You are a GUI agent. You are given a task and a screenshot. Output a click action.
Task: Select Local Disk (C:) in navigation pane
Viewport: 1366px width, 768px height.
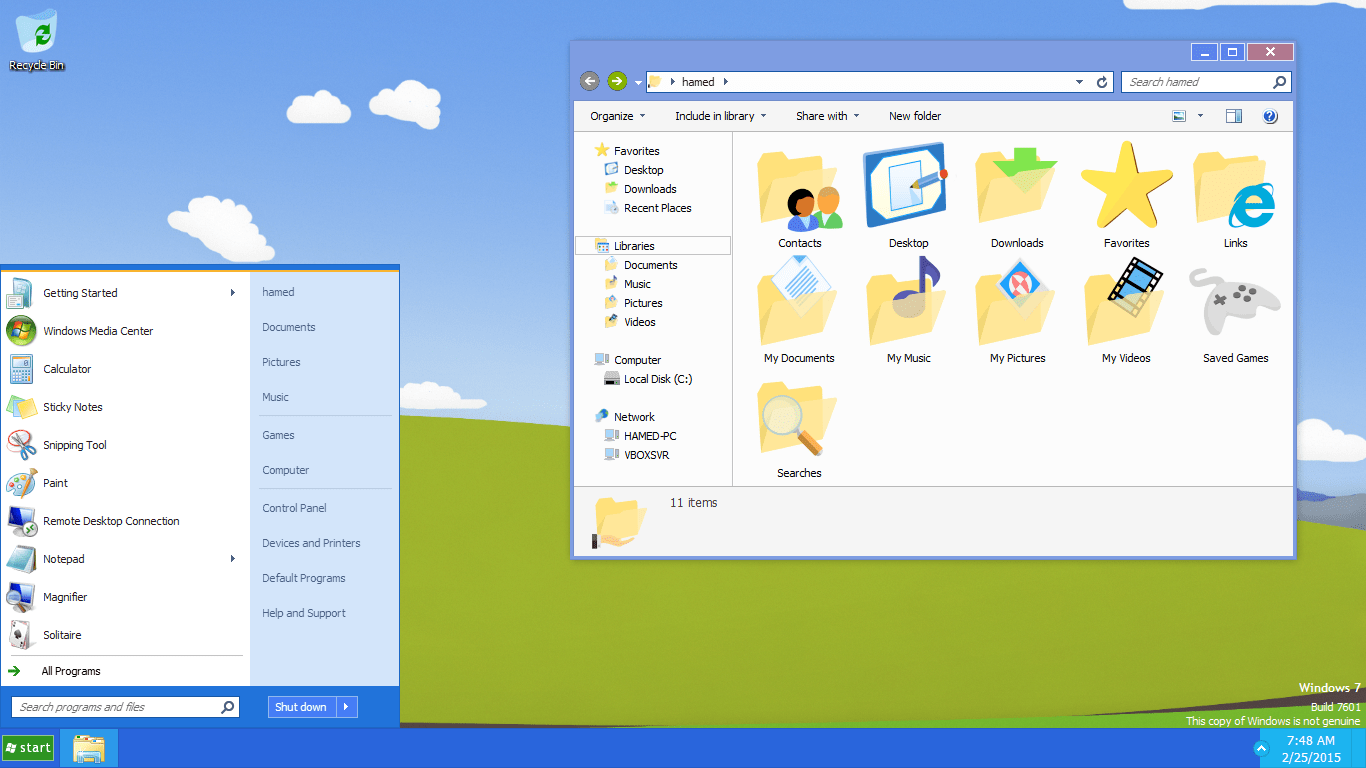[658, 379]
